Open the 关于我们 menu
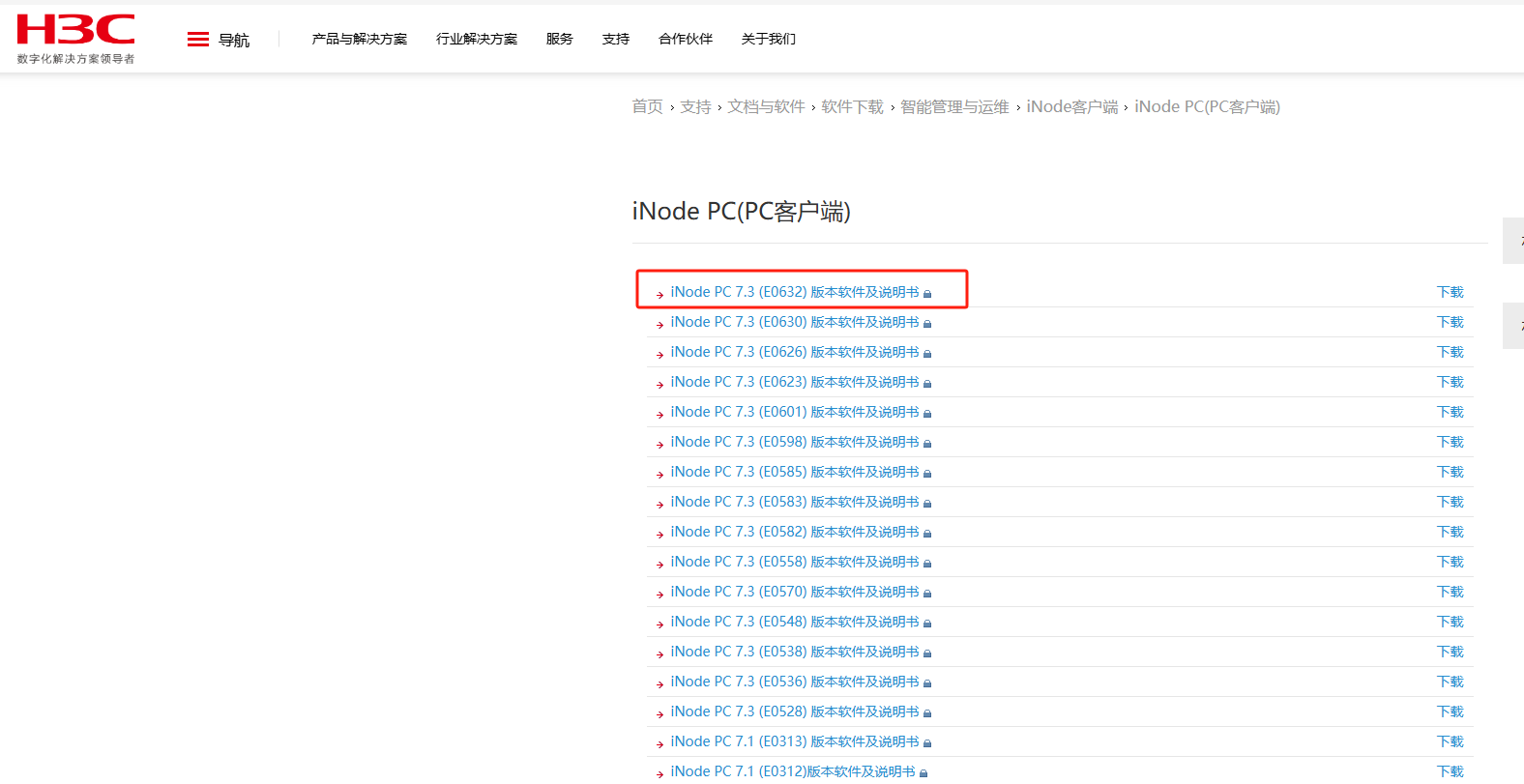Image resolution: width=1524 pixels, height=784 pixels. [x=769, y=39]
